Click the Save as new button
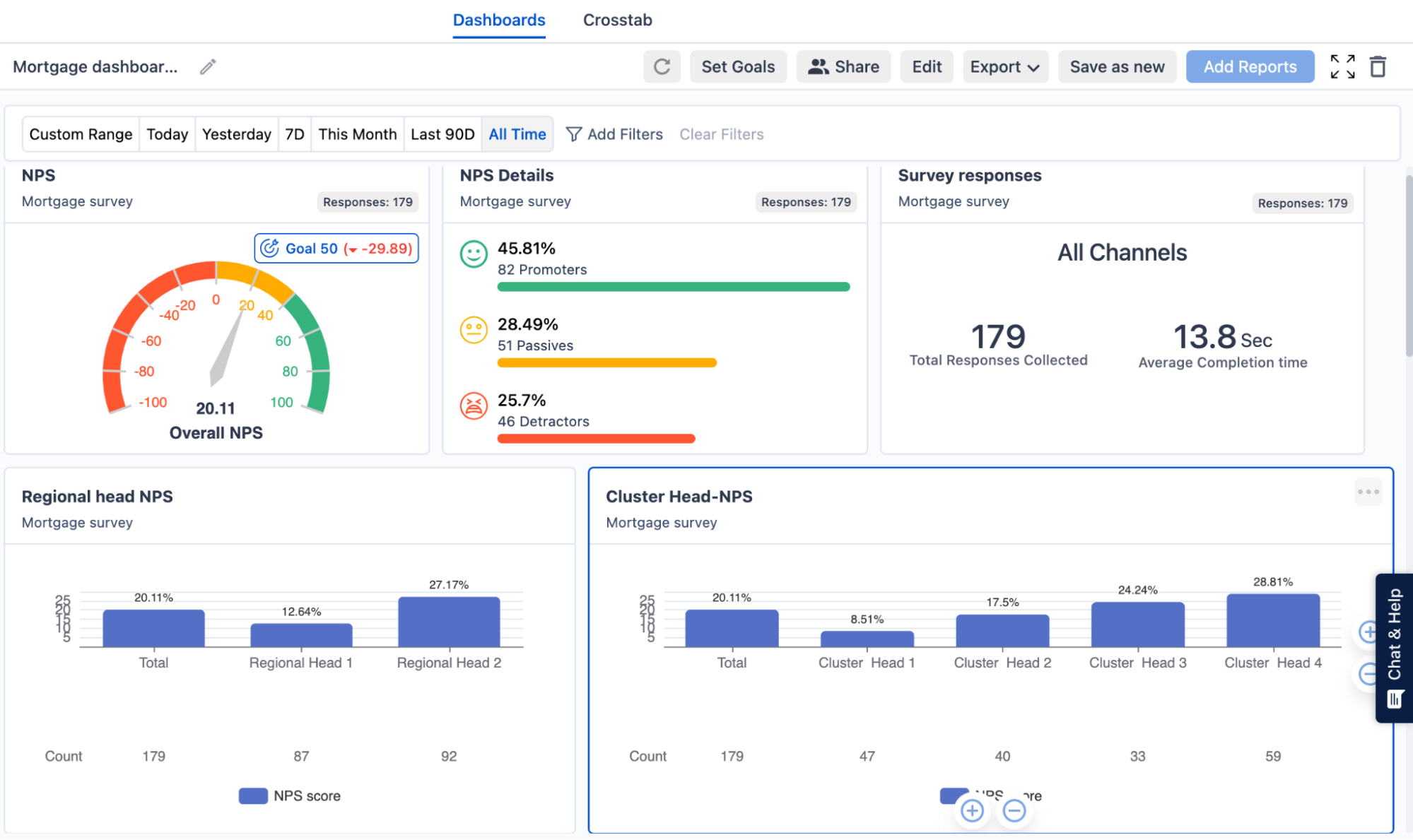The image size is (1413, 840). click(x=1117, y=66)
